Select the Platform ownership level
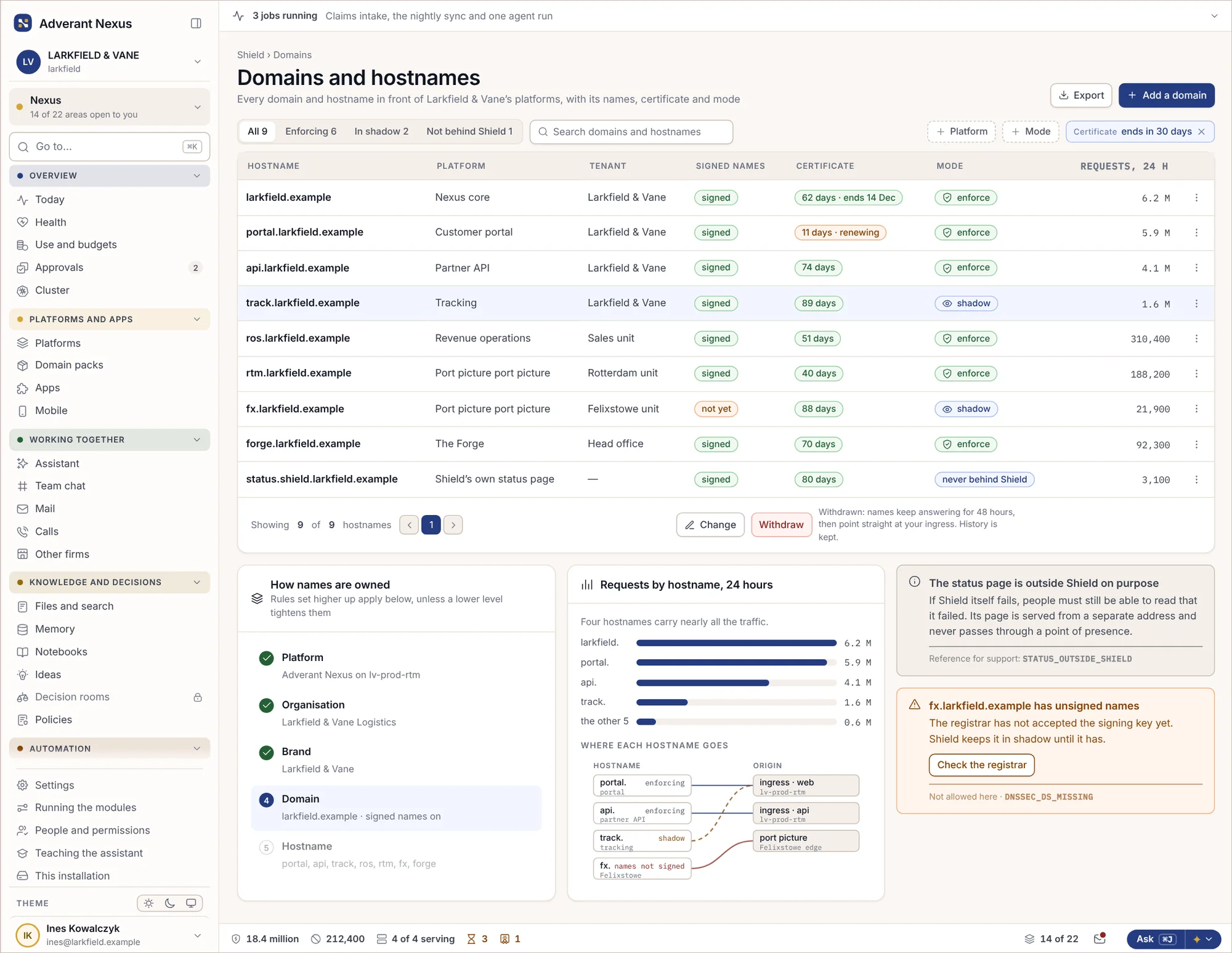1232x953 pixels. 396,666
